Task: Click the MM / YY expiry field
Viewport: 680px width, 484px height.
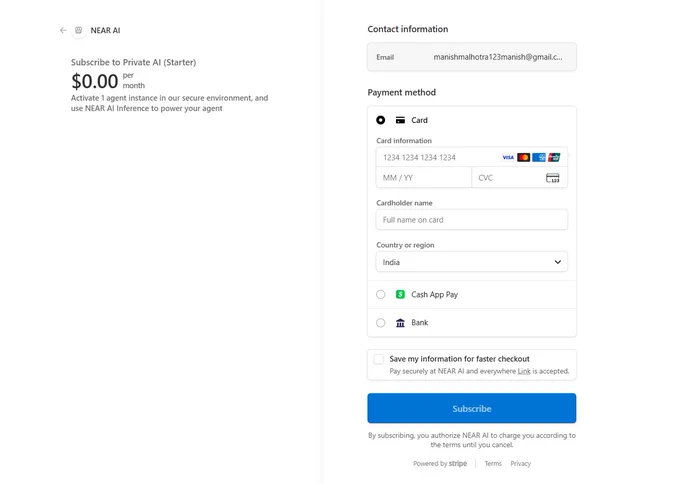Action: [424, 178]
